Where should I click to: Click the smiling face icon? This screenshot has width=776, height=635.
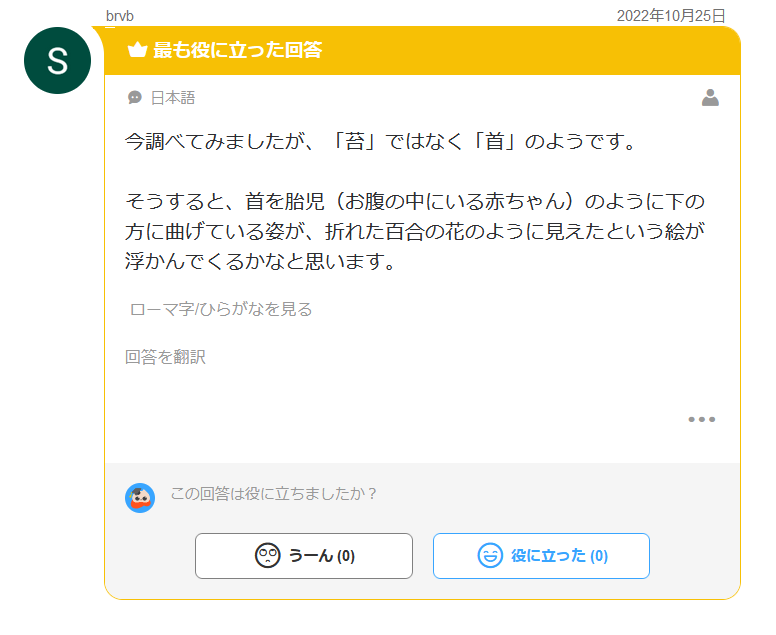coord(490,555)
